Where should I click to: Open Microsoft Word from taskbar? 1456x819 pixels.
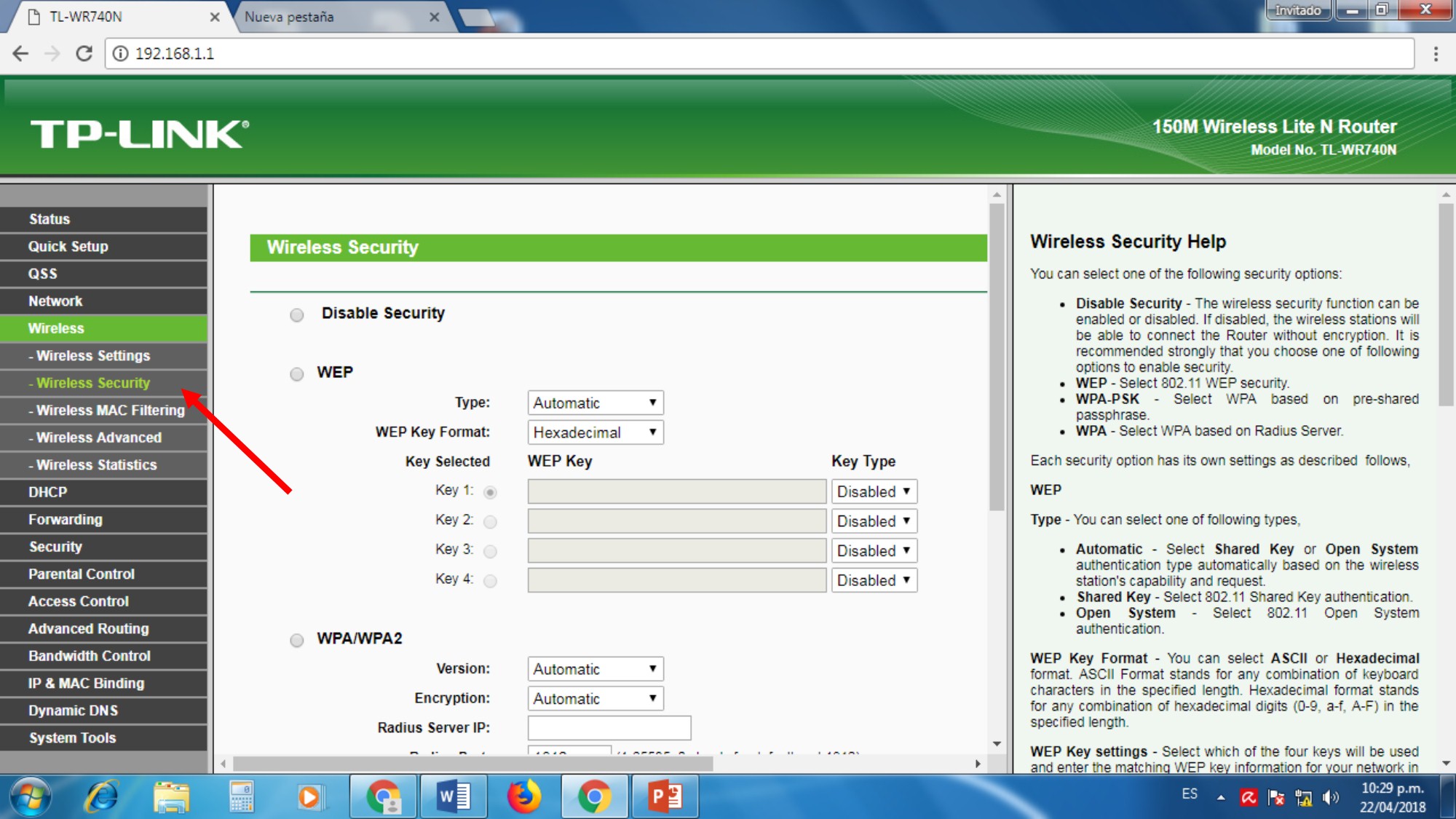point(454,797)
